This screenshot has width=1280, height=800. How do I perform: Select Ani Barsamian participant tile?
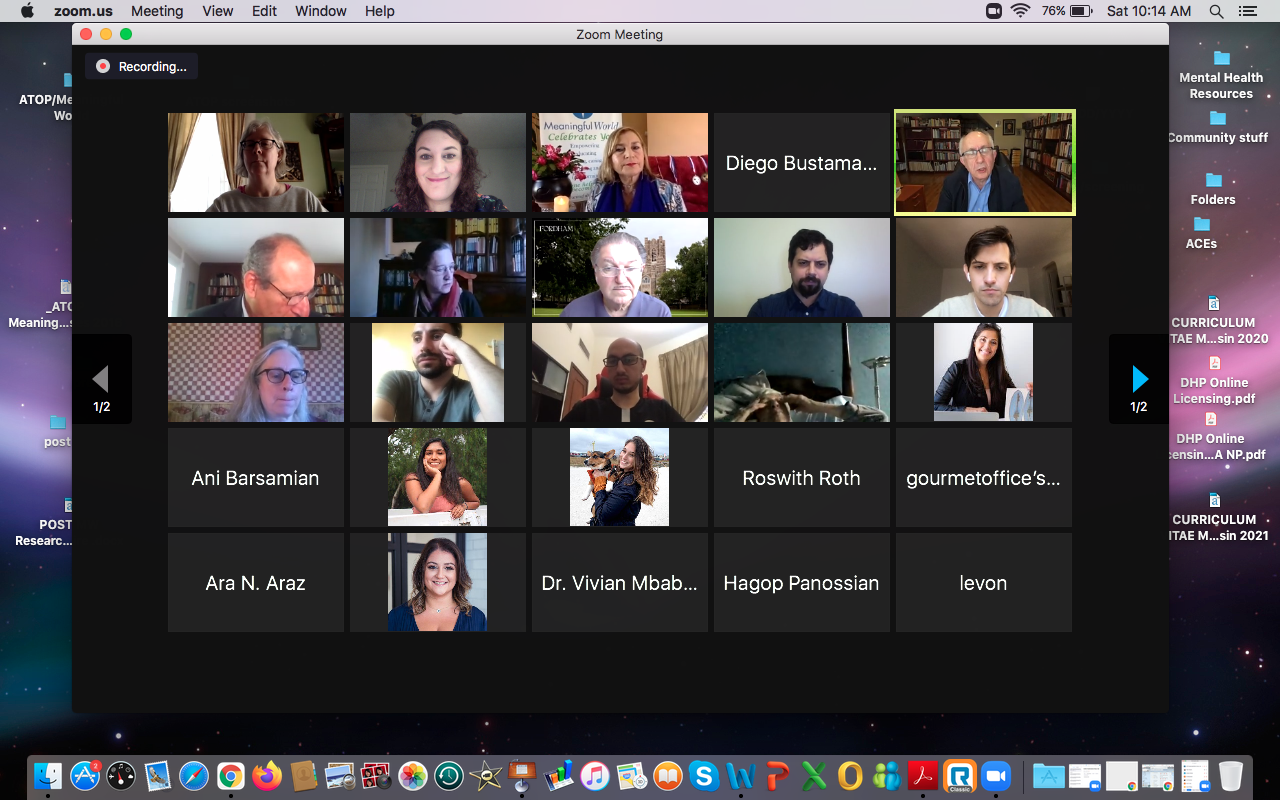pyautogui.click(x=255, y=478)
